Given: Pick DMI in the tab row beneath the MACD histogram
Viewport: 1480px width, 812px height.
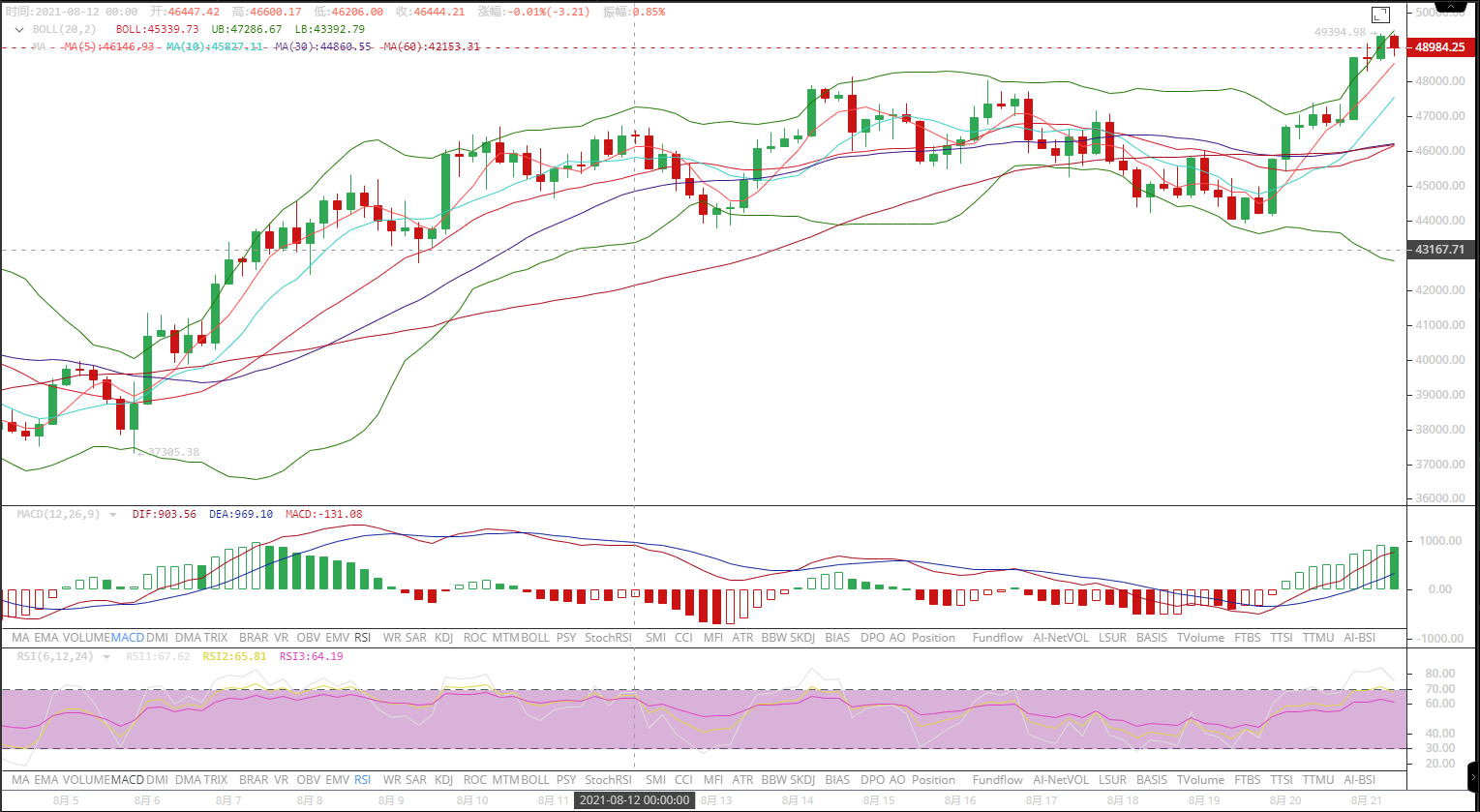Looking at the screenshot, I should pyautogui.click(x=157, y=638).
